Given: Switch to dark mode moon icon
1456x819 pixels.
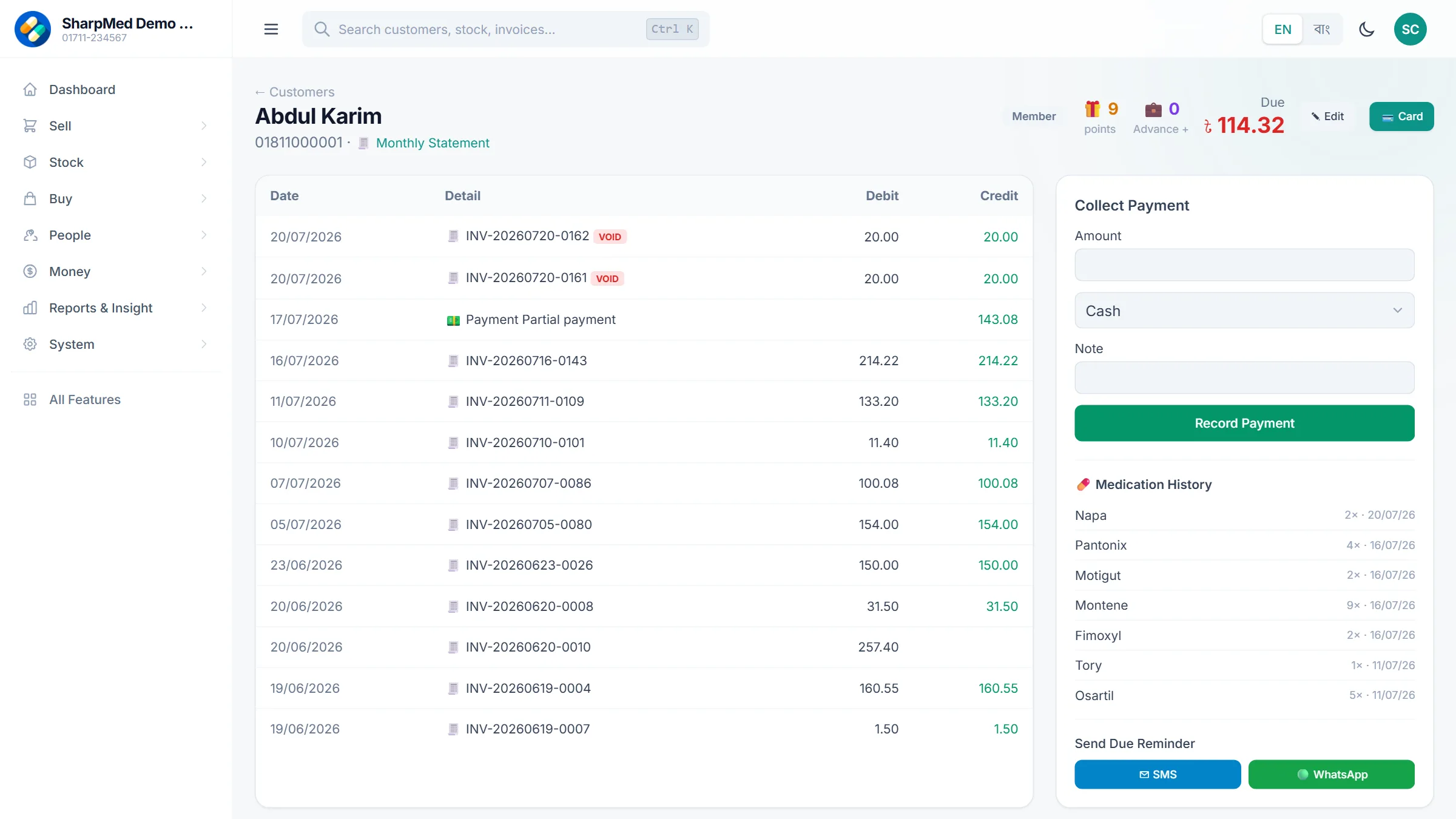Looking at the screenshot, I should pyautogui.click(x=1366, y=29).
